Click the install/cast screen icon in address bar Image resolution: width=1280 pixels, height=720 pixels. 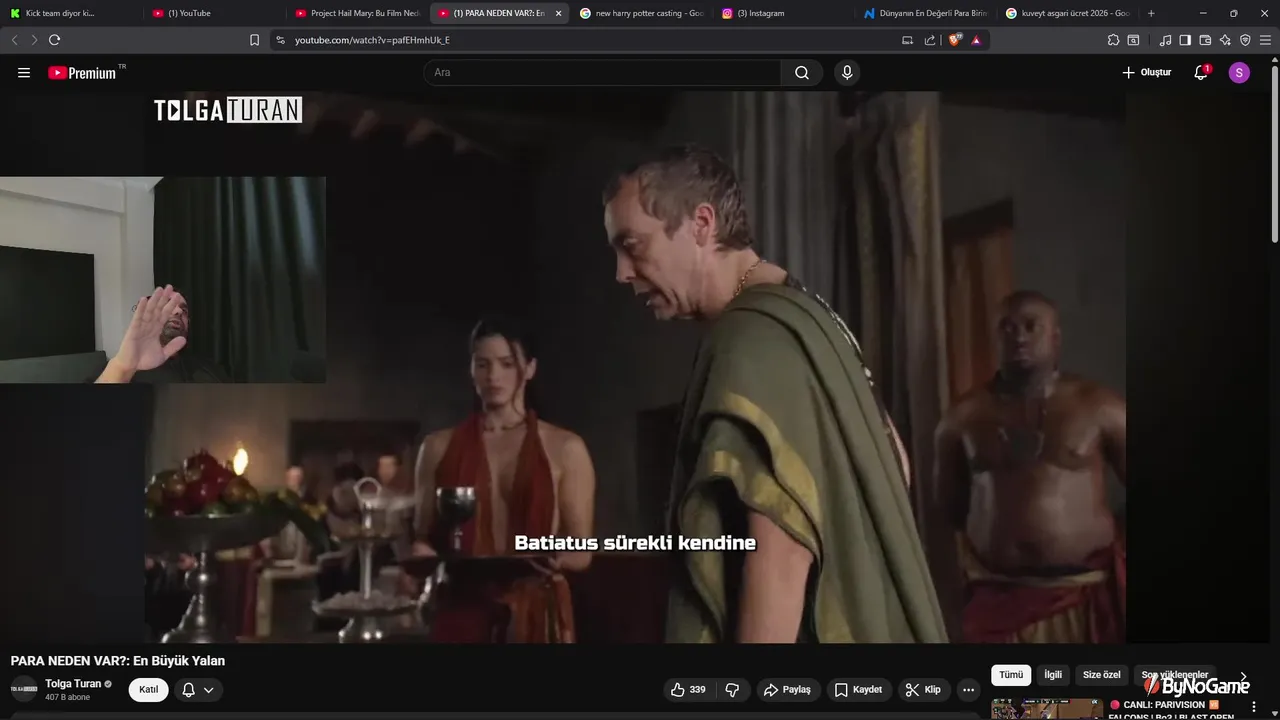click(x=907, y=40)
